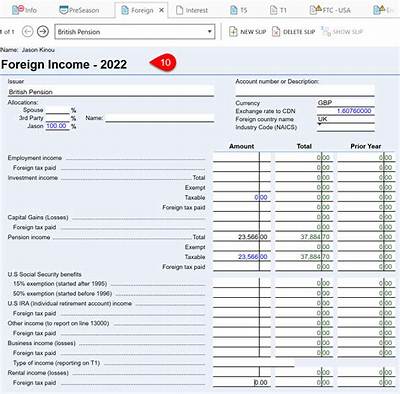Click the T5 tab document icon
Image resolution: width=400 pixels, height=394 pixels.
pyautogui.click(x=234, y=10)
